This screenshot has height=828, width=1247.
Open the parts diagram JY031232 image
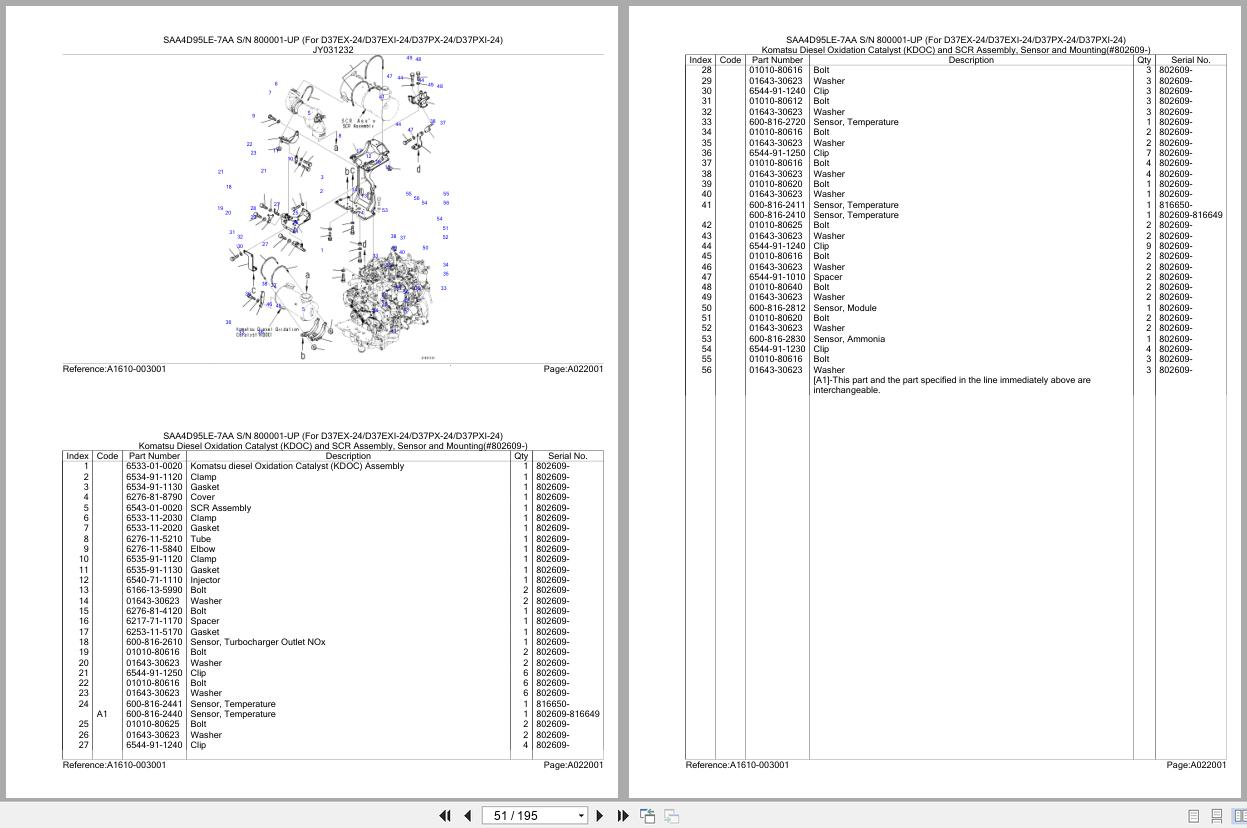pos(333,208)
